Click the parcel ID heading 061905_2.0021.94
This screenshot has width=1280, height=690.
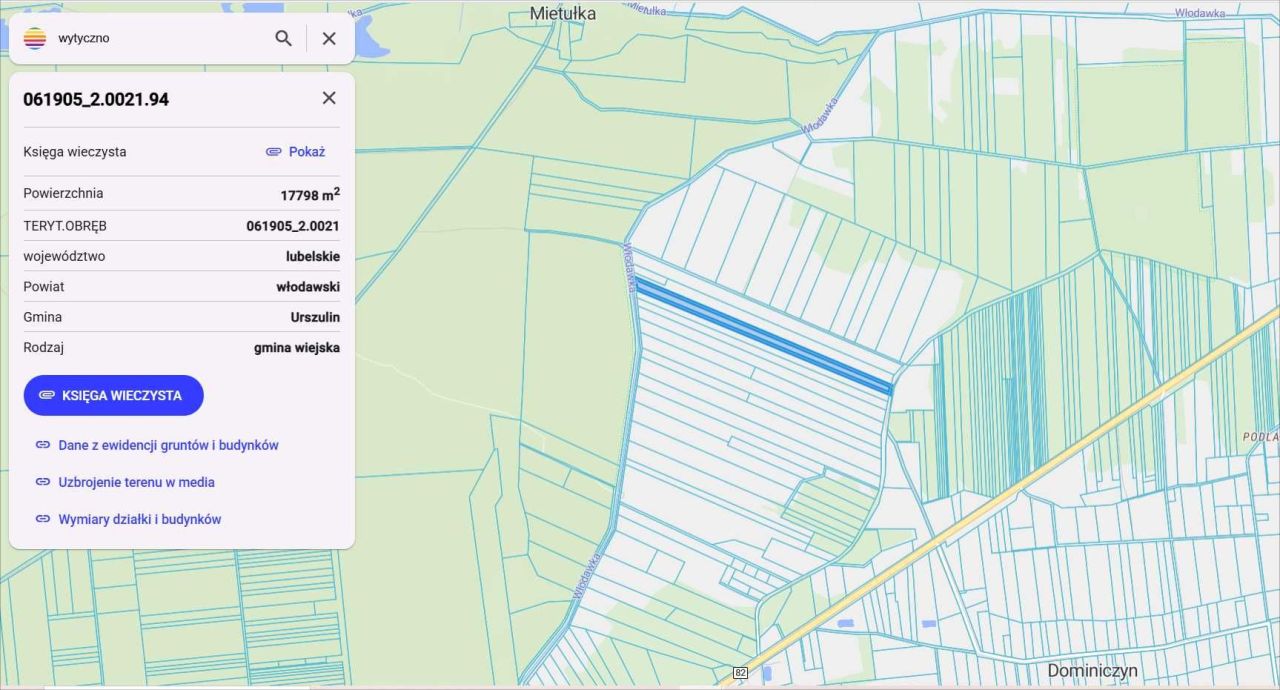point(96,99)
